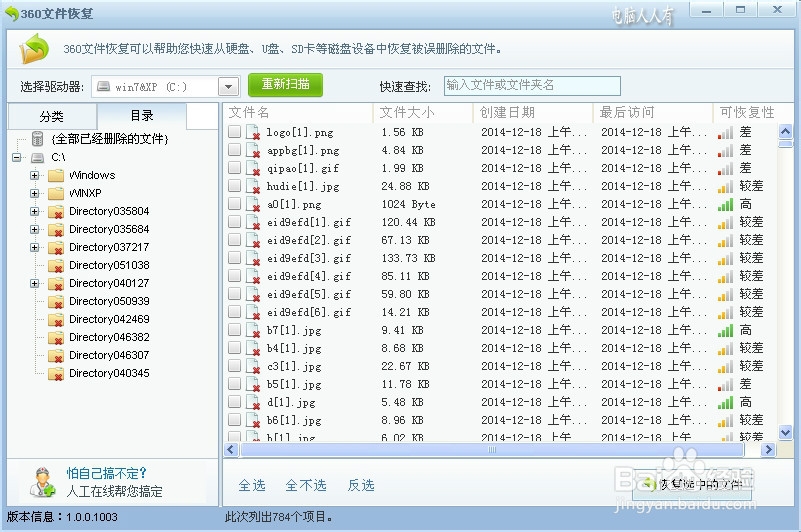Expand the Directory035804 node
The height and width of the screenshot is (532, 801).
(34, 211)
